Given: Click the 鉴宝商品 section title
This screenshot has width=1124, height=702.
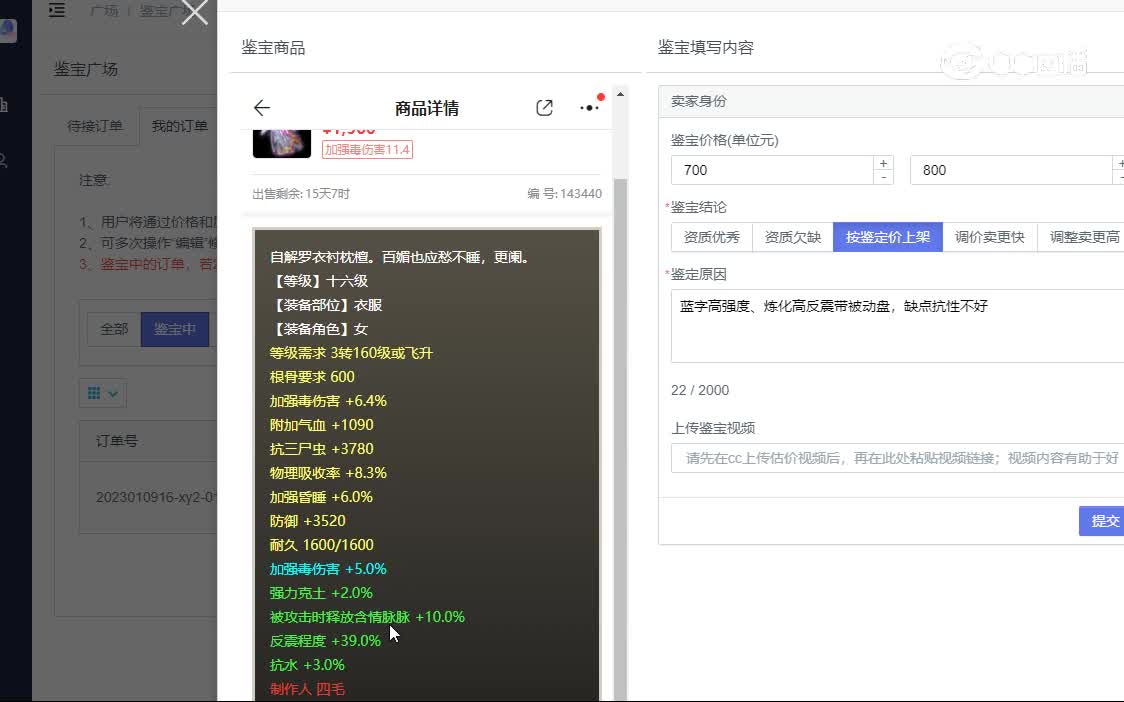Looking at the screenshot, I should [x=273, y=48].
